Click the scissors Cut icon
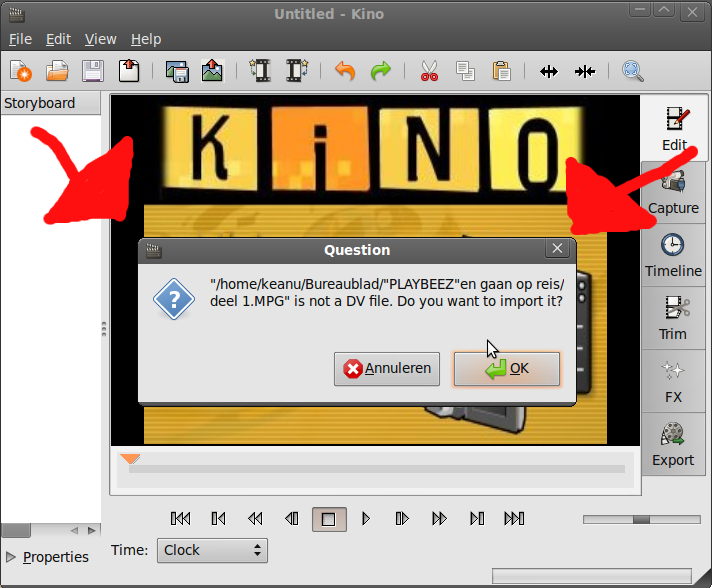 (429, 71)
